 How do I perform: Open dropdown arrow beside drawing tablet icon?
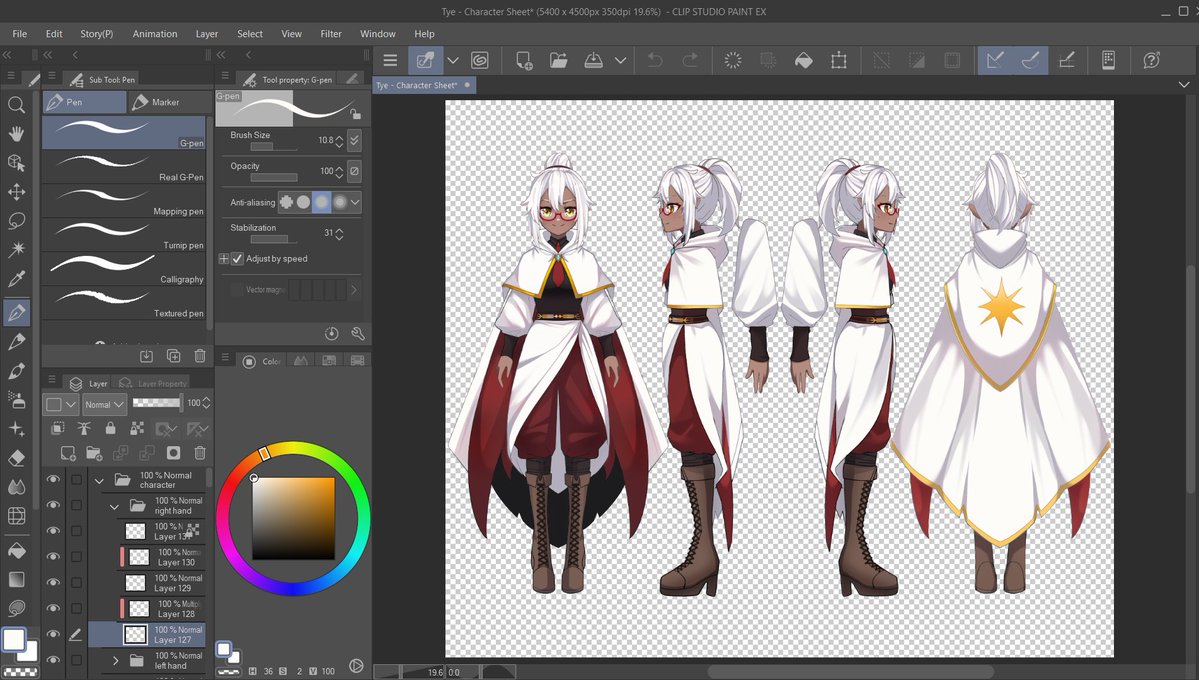453,60
